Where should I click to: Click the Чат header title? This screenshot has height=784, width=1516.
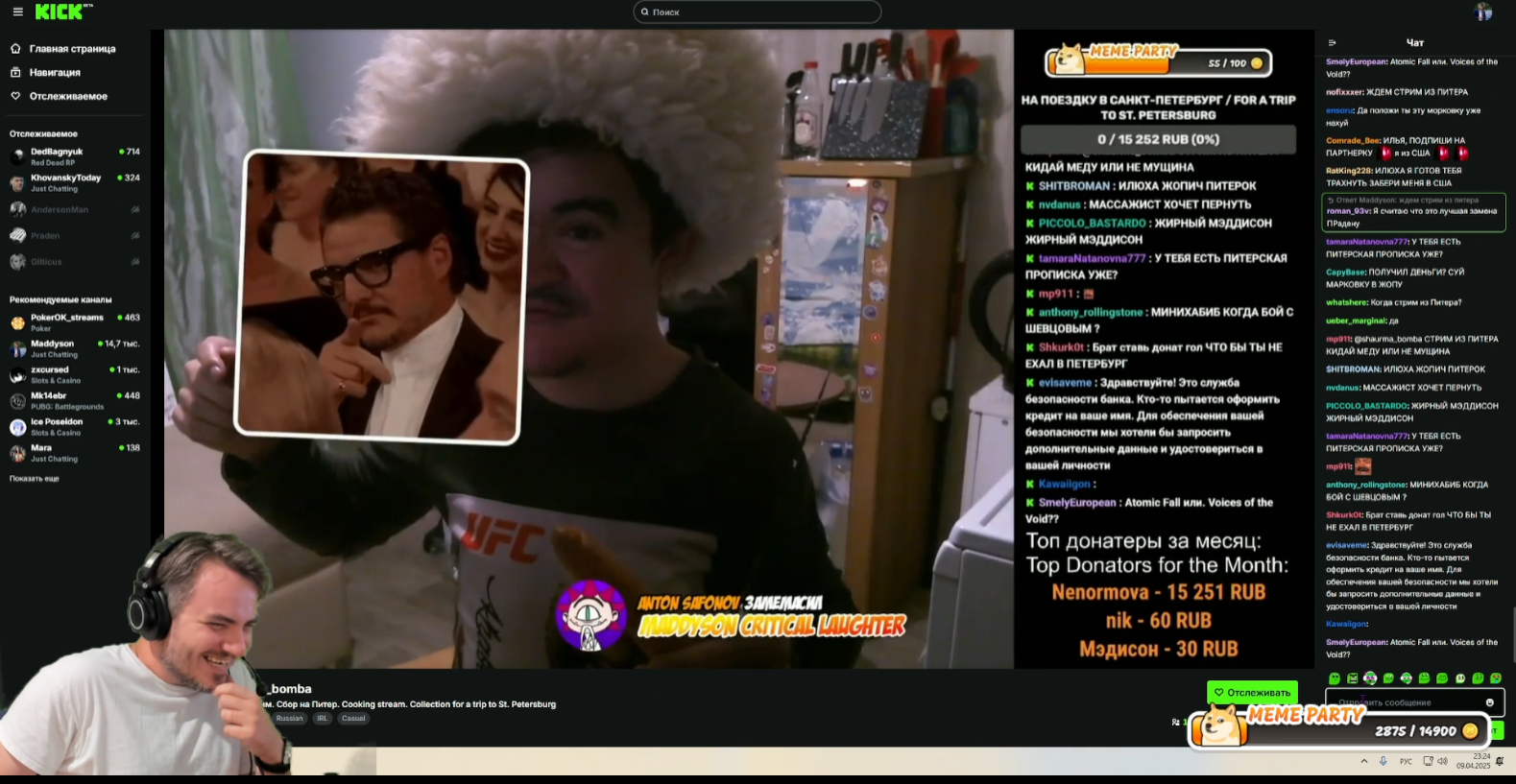point(1414,42)
